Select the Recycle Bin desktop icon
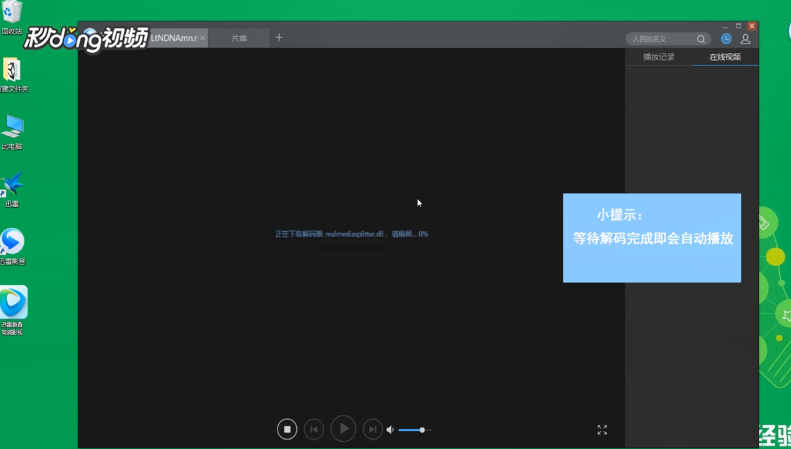791x449 pixels. 12,18
